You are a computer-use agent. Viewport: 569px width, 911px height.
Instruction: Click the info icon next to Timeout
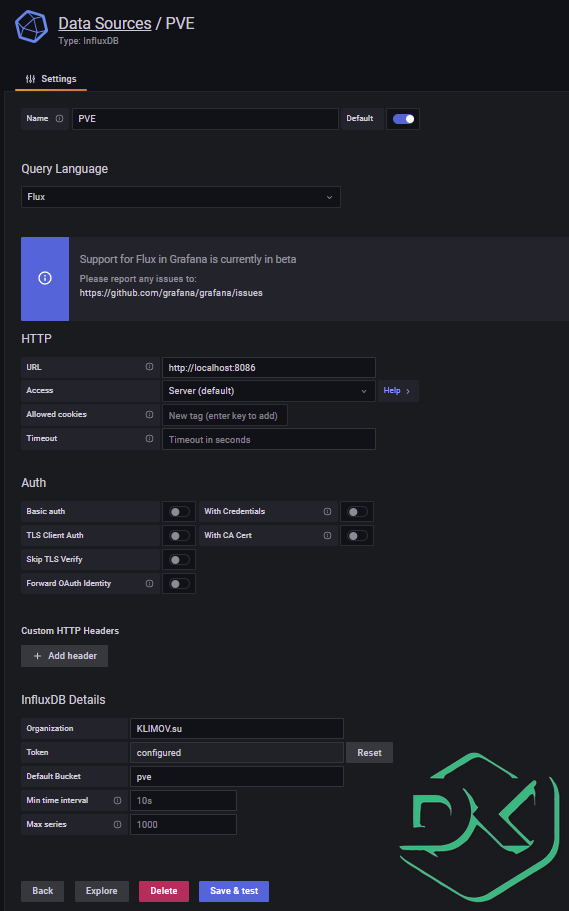149,438
